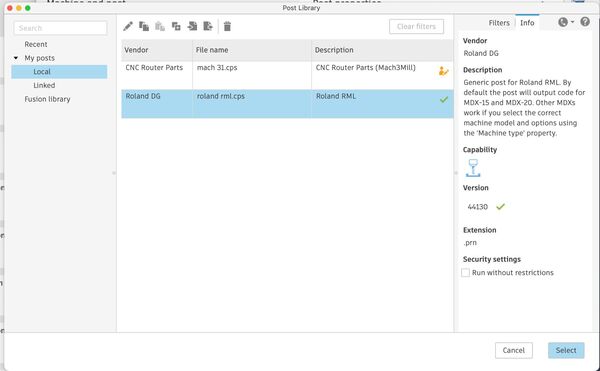
Task: Click the Paste post icon
Action: 160,26
